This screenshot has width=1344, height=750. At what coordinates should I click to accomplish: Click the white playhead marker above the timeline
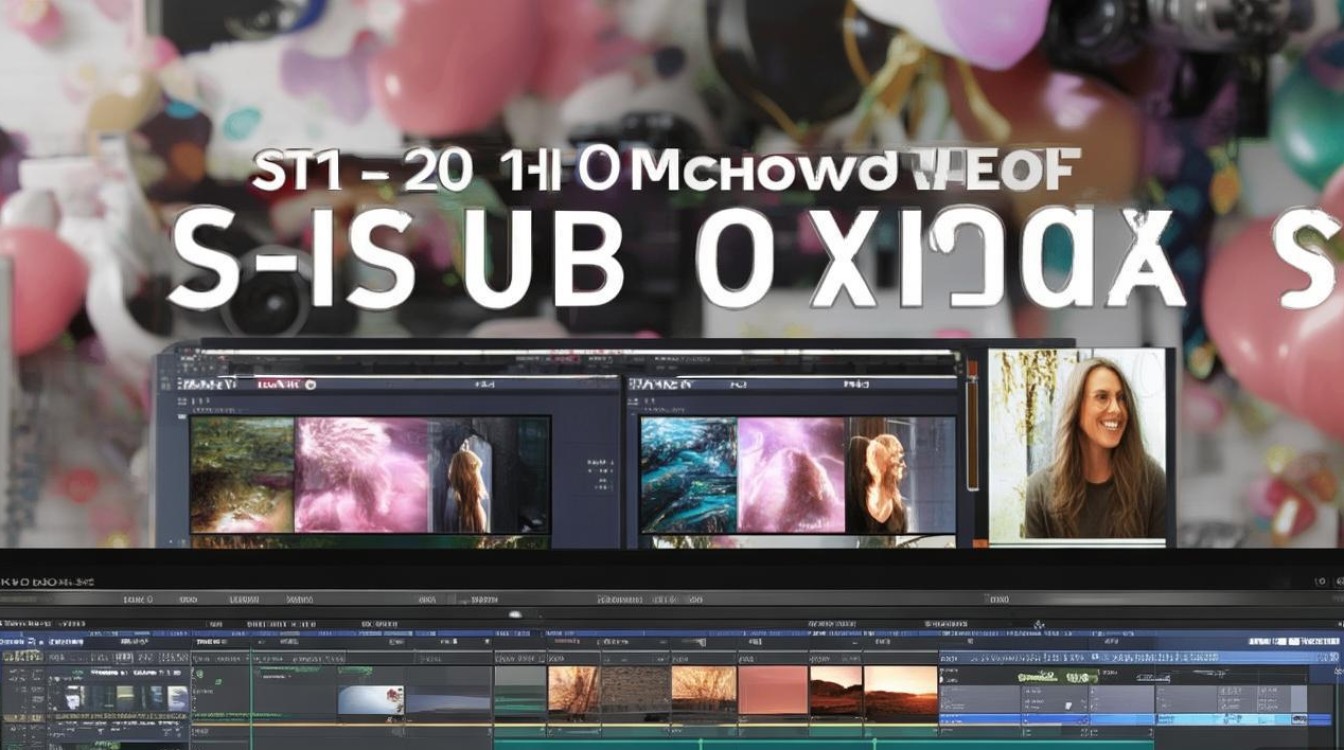coord(516,614)
